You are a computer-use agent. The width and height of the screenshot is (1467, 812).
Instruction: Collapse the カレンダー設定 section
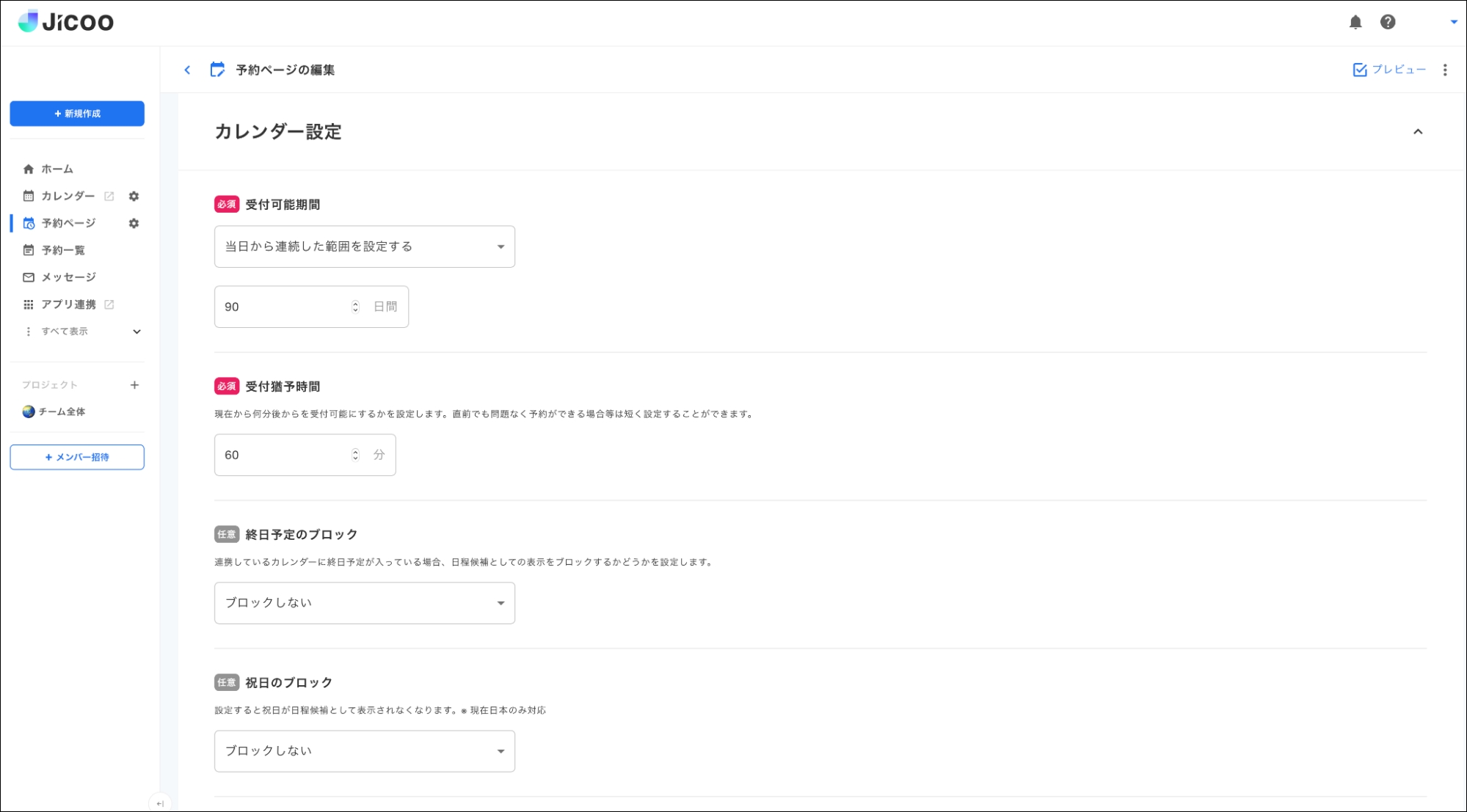tap(1419, 133)
